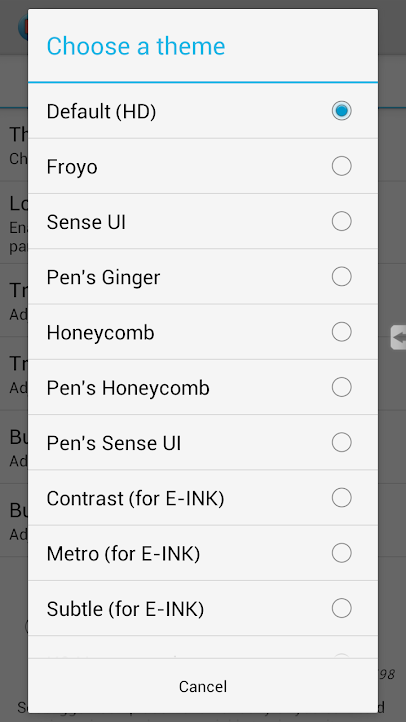Click the gray arrow tab at right edge
406x722 pixels.
399,338
